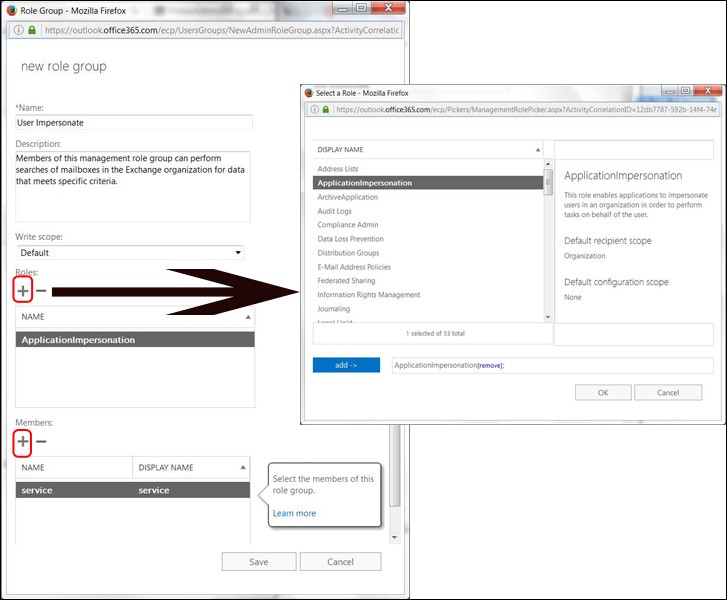Viewport: 727px width, 600px height.
Task: Click the site info icon in Select a Role window
Action: click(x=314, y=109)
